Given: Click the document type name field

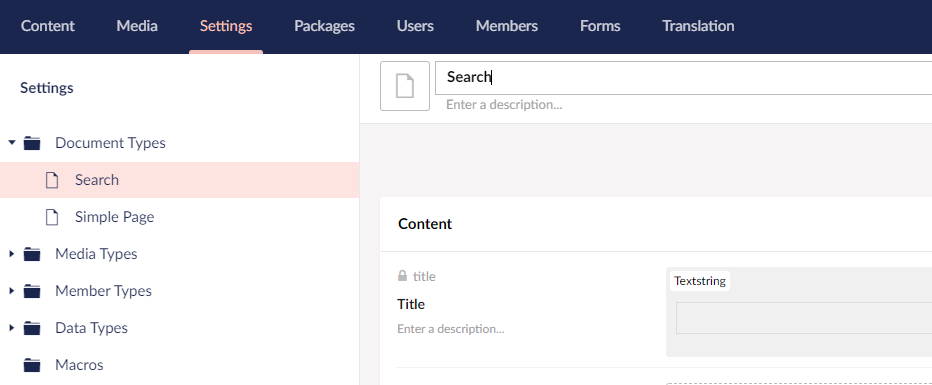Looking at the screenshot, I should coord(684,77).
